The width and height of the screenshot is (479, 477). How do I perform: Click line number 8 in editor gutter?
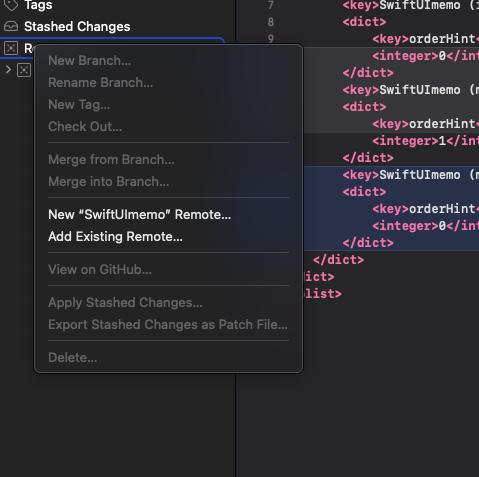(x=271, y=22)
